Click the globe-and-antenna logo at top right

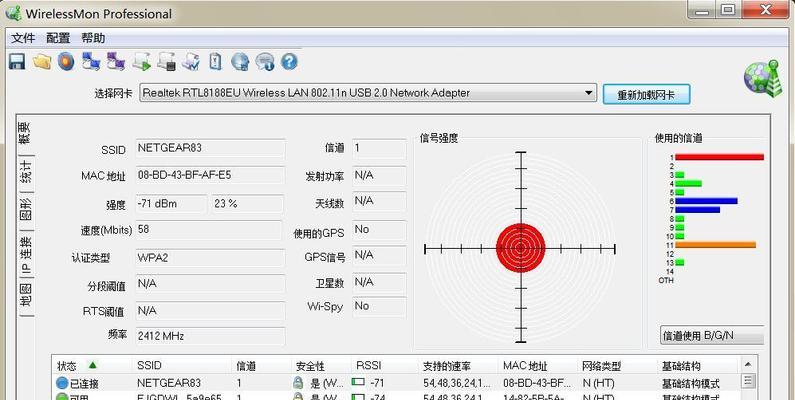[763, 78]
